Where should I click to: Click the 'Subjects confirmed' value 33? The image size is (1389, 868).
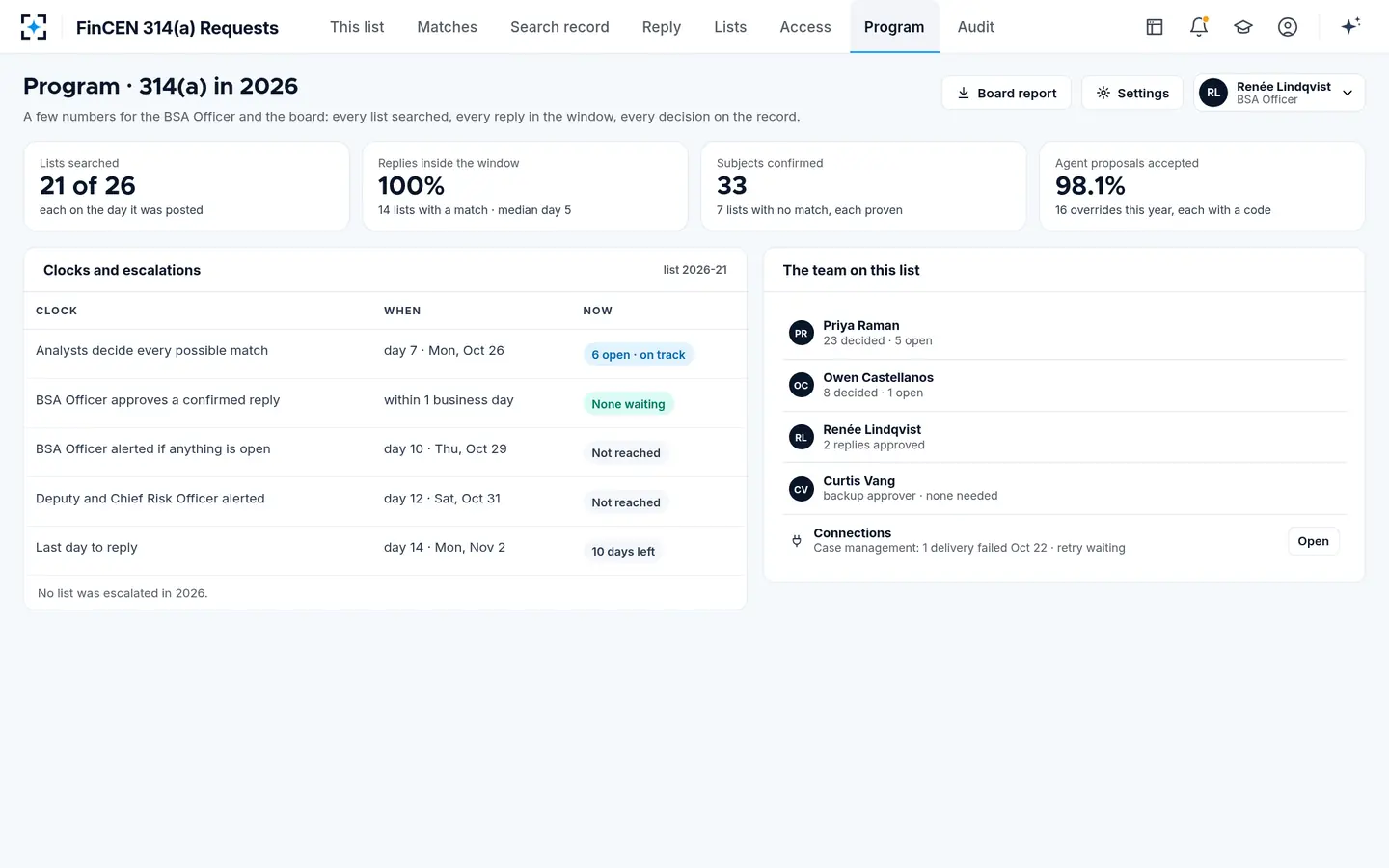[732, 185]
